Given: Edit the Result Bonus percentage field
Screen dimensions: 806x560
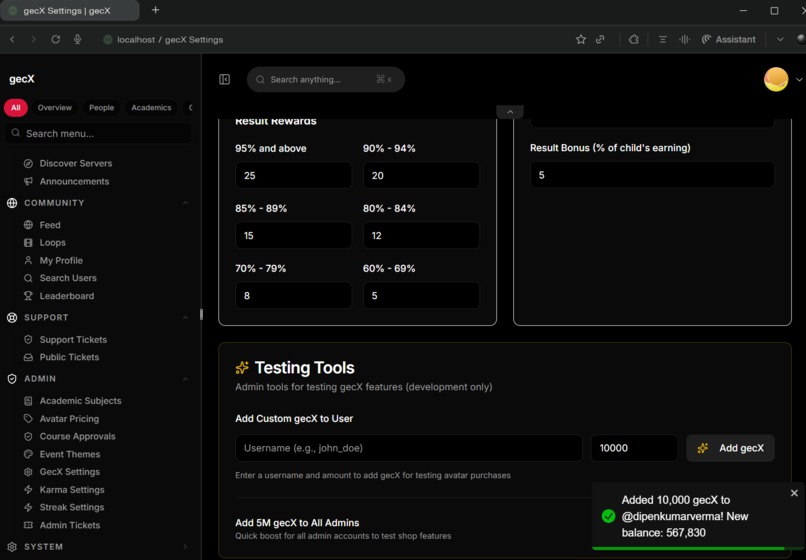Looking at the screenshot, I should point(652,175).
